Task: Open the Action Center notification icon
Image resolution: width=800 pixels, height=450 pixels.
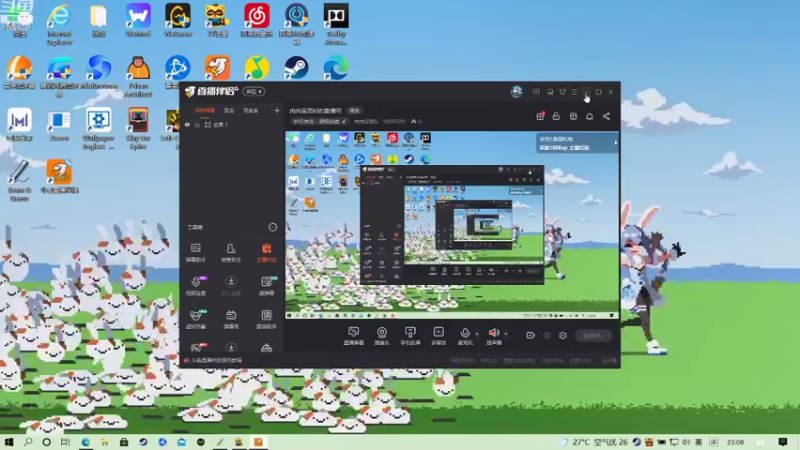Action: coord(783,442)
